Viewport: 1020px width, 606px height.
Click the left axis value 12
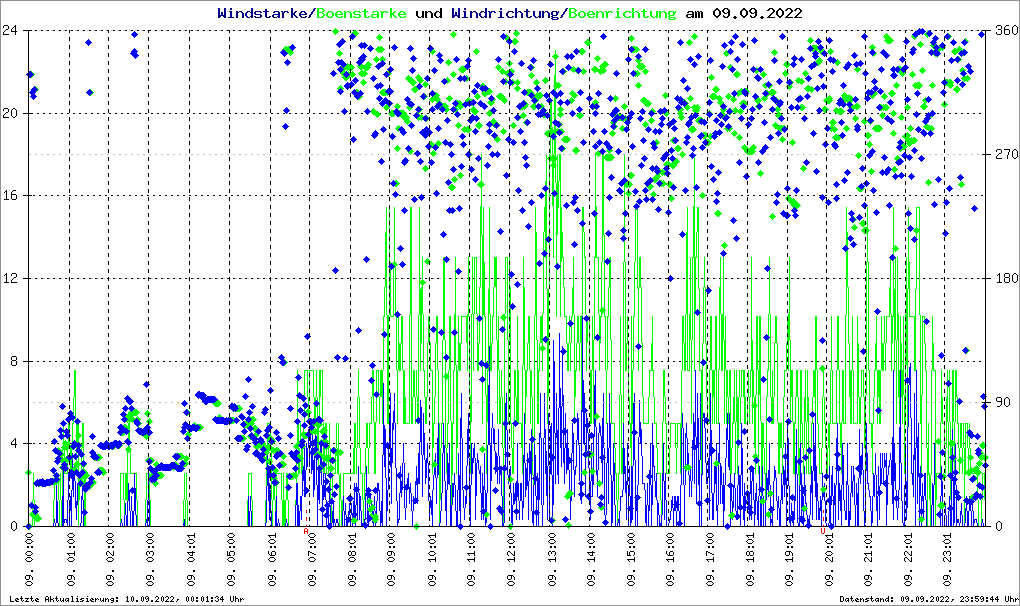tap(12, 278)
